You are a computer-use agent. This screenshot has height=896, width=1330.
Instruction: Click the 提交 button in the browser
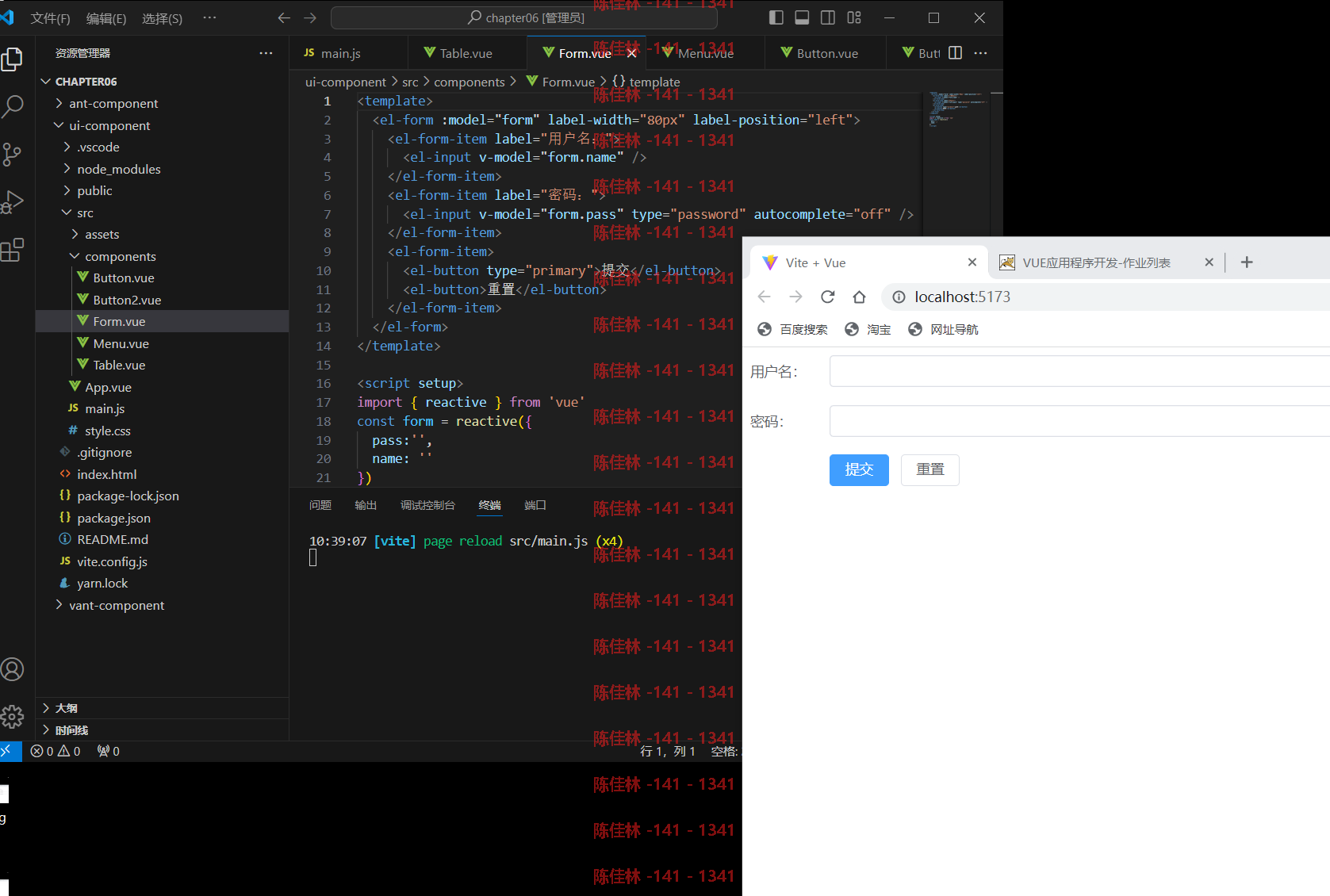(x=859, y=469)
